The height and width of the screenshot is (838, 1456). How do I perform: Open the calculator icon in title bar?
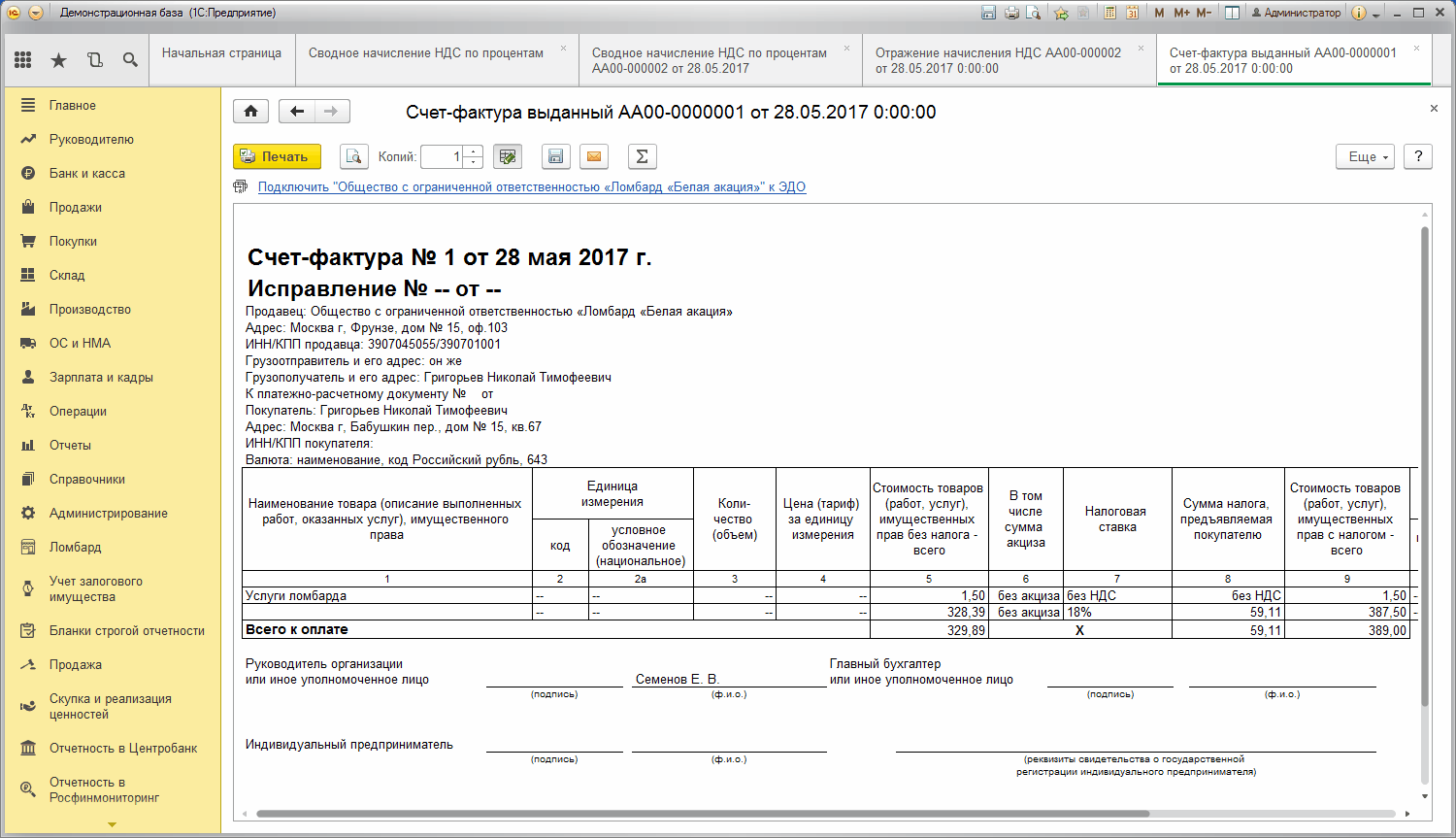[x=1109, y=13]
